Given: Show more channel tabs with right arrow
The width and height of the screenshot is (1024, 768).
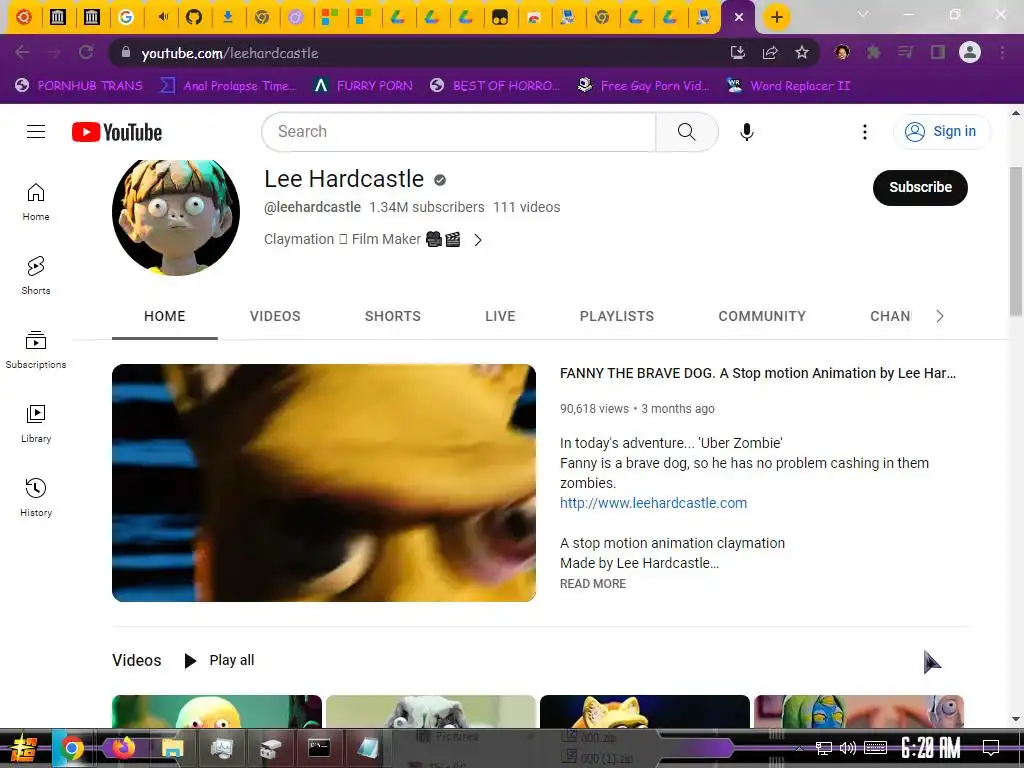Looking at the screenshot, I should tap(940, 316).
